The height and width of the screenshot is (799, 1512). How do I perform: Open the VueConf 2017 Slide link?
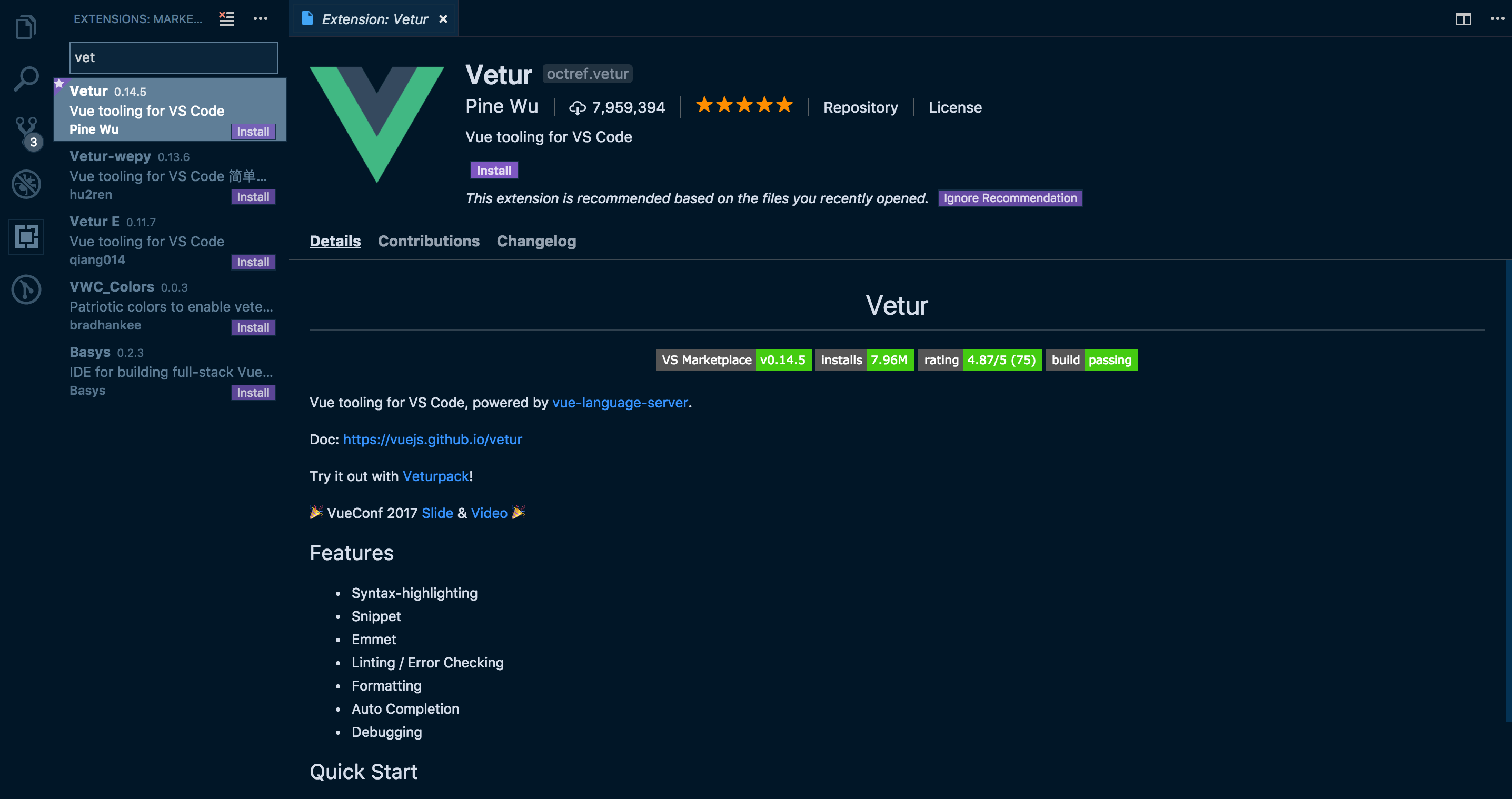click(x=436, y=513)
